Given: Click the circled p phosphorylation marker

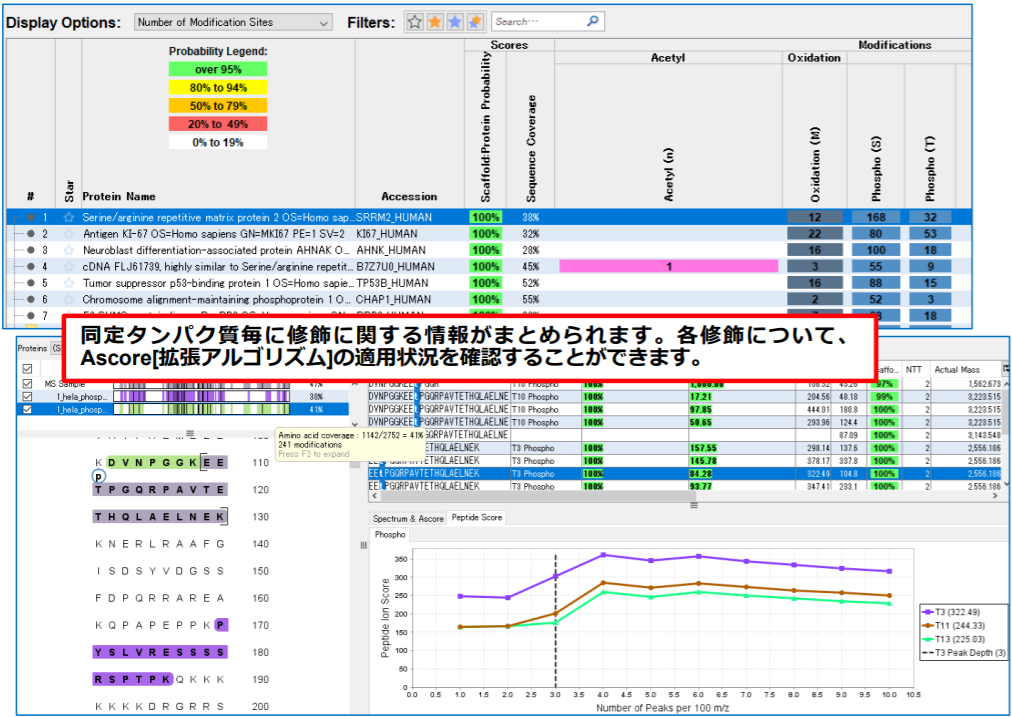Looking at the screenshot, I should point(98,476).
